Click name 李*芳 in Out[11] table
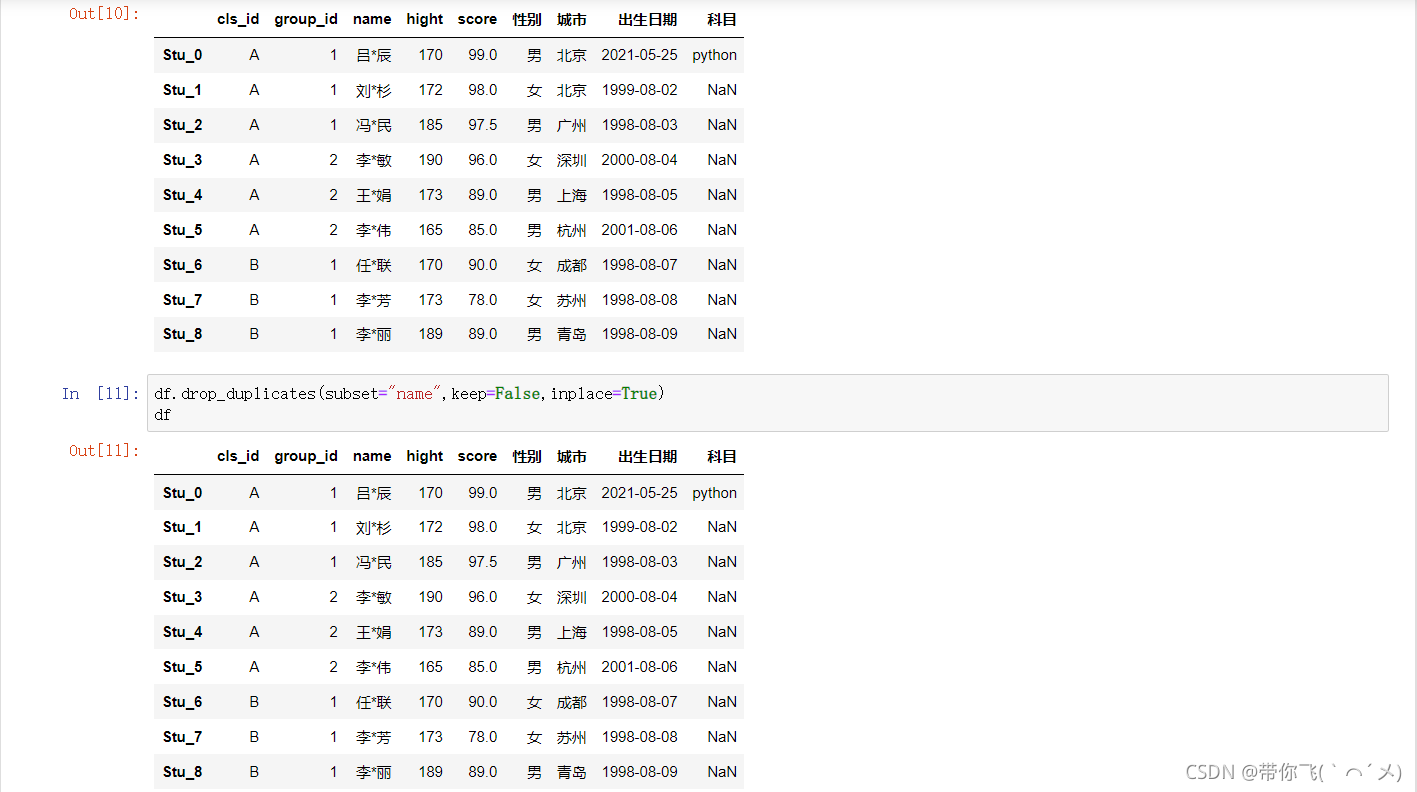Viewport: 1417px width, 792px height. click(x=374, y=737)
